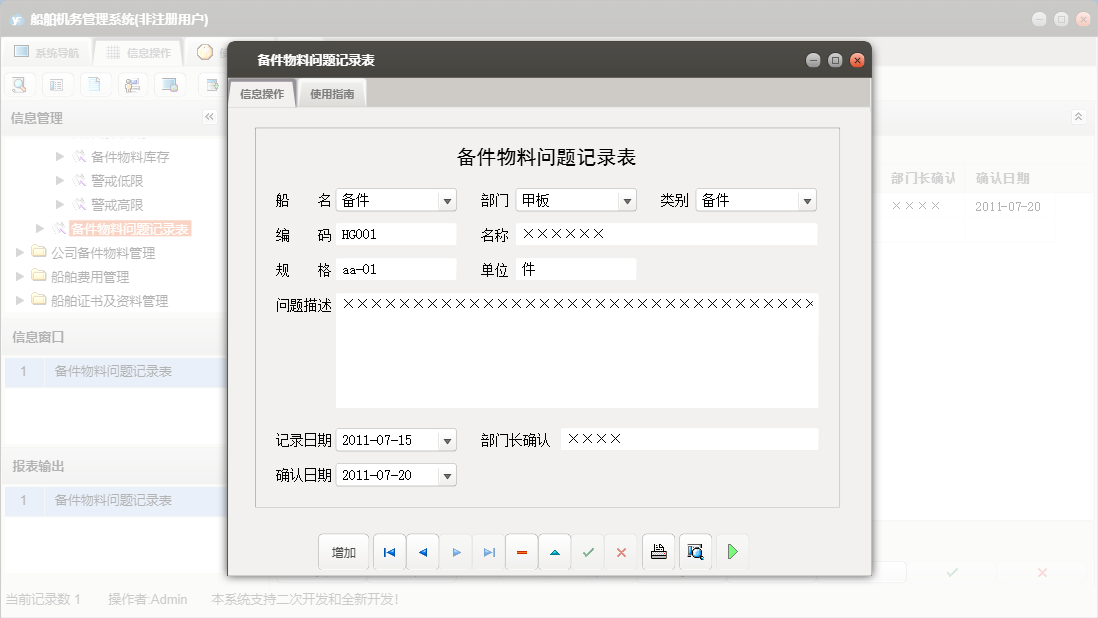Delete current record with red minus icon

click(x=521, y=551)
